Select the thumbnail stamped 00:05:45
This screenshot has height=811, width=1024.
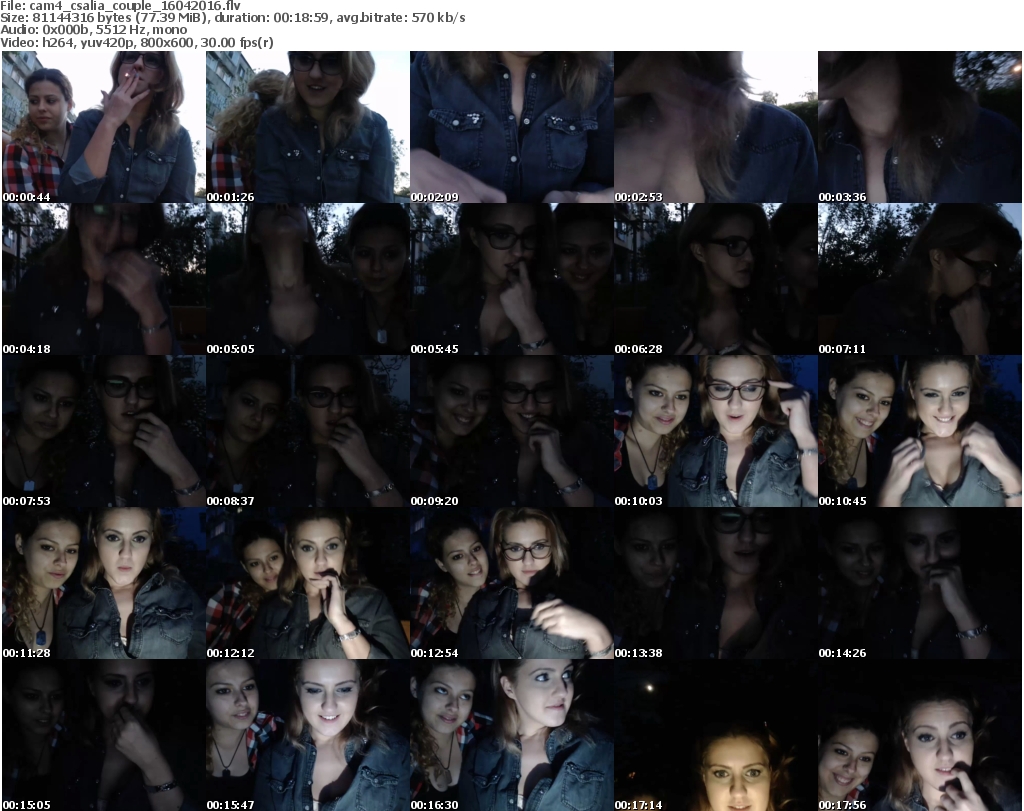pos(511,279)
